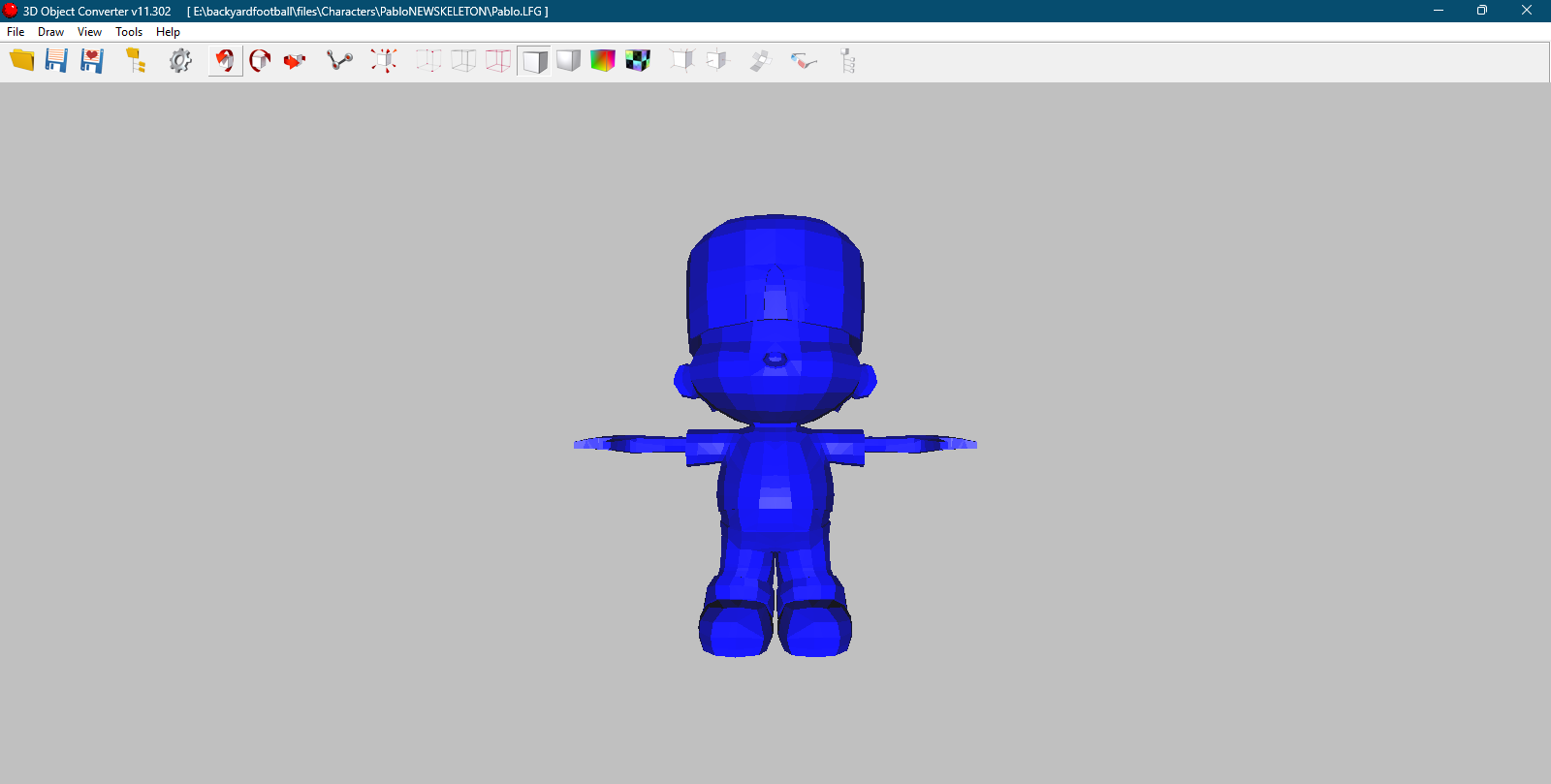Click the red move-object arrow icon

tap(295, 61)
